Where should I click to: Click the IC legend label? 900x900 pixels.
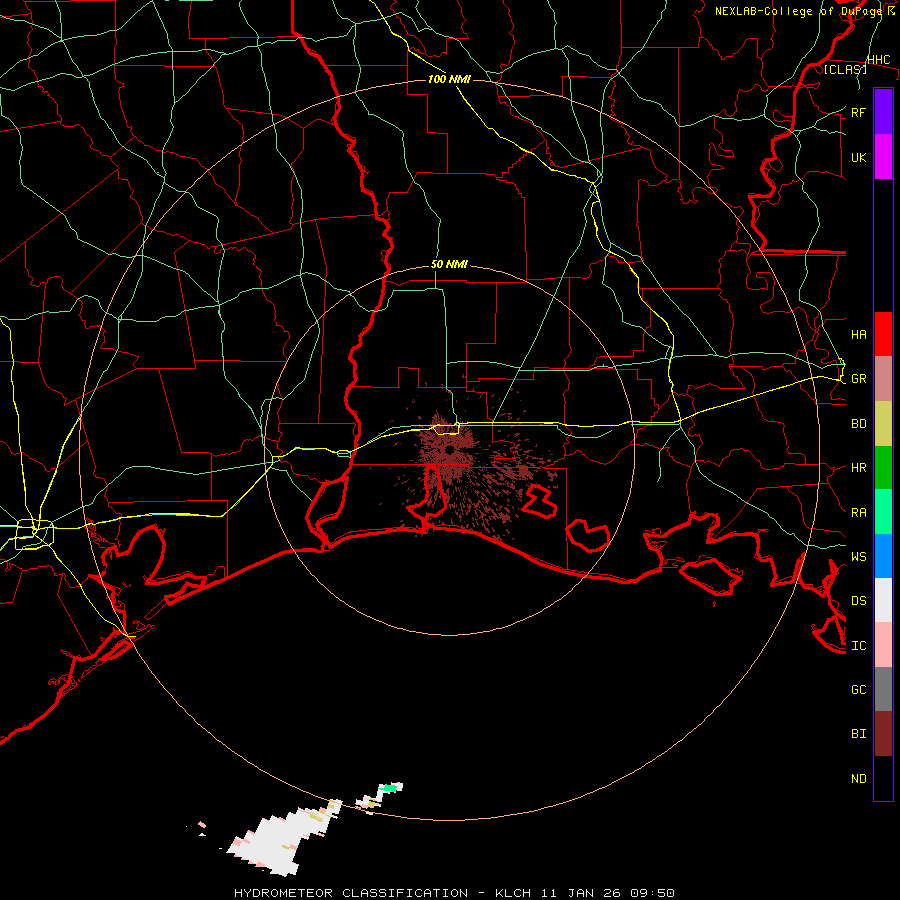[858, 646]
